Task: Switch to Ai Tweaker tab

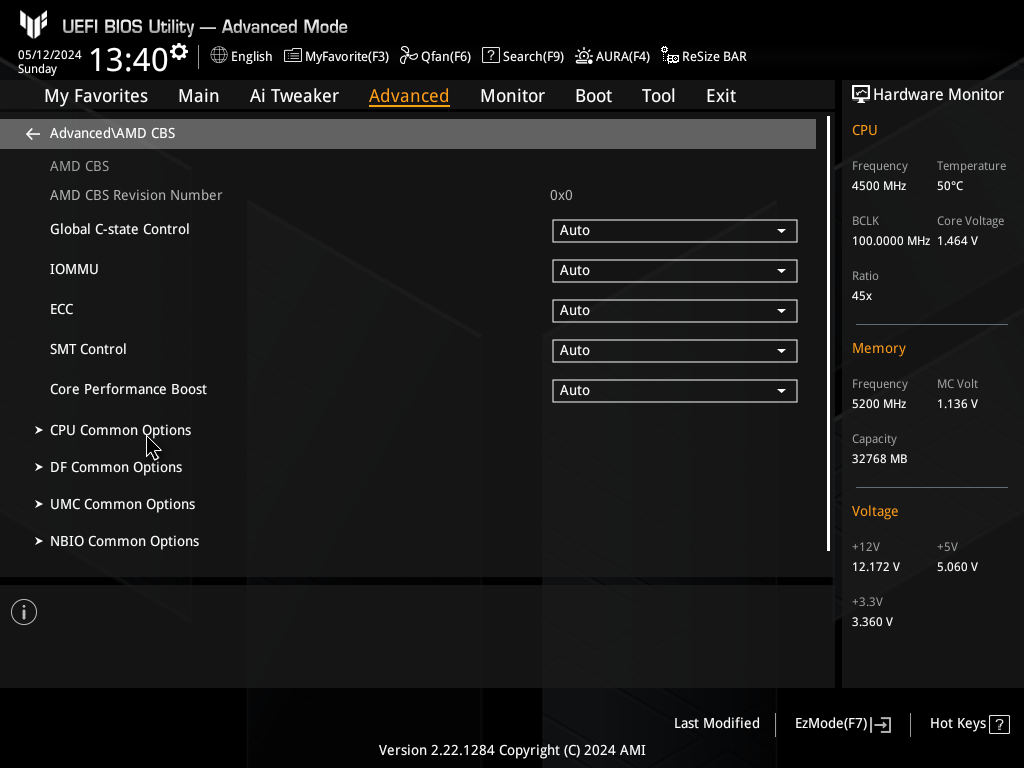Action: (294, 96)
